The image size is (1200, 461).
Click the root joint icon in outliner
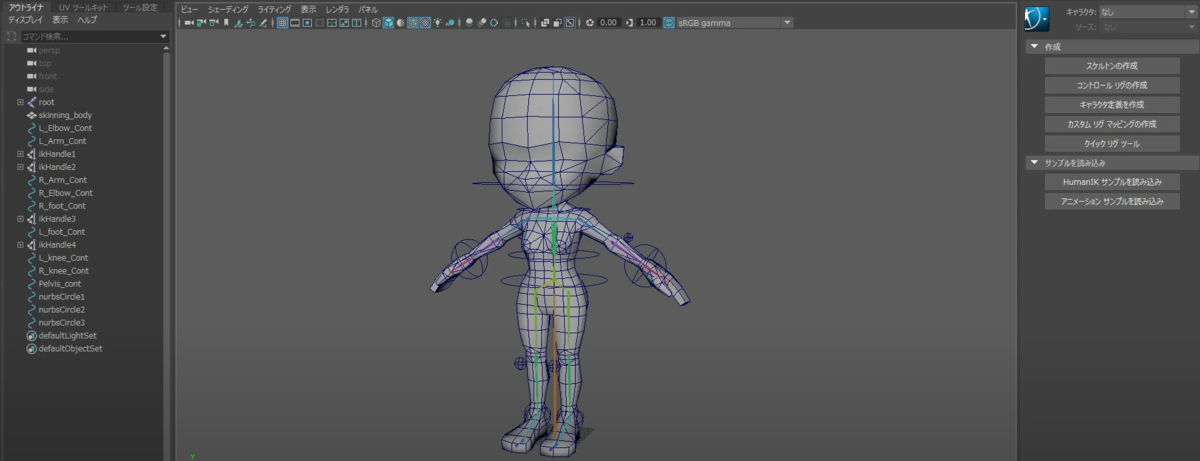31,102
